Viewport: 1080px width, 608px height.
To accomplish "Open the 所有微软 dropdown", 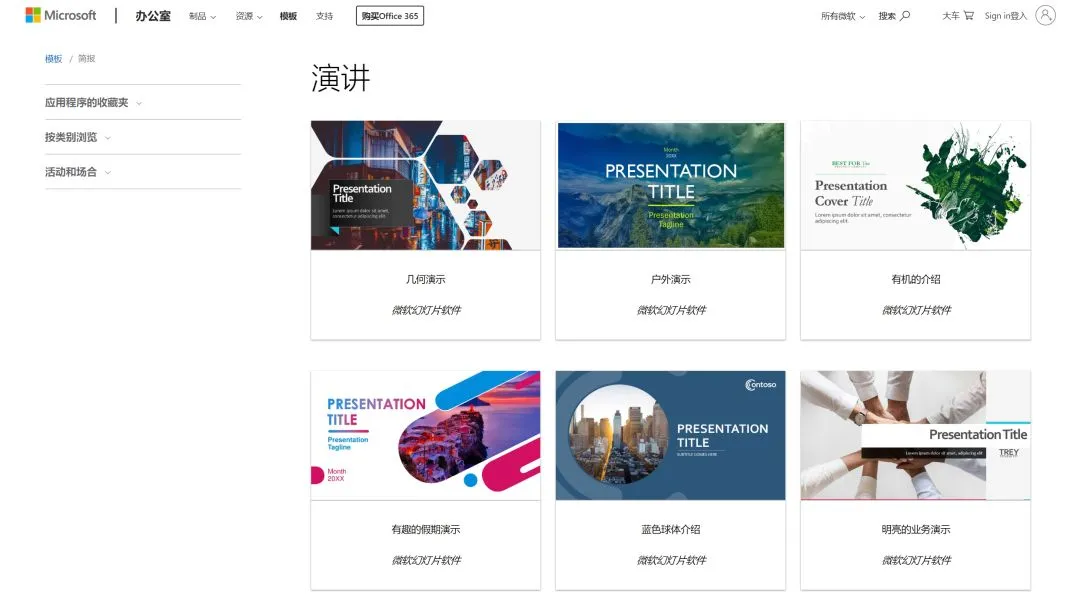I will click(x=842, y=16).
